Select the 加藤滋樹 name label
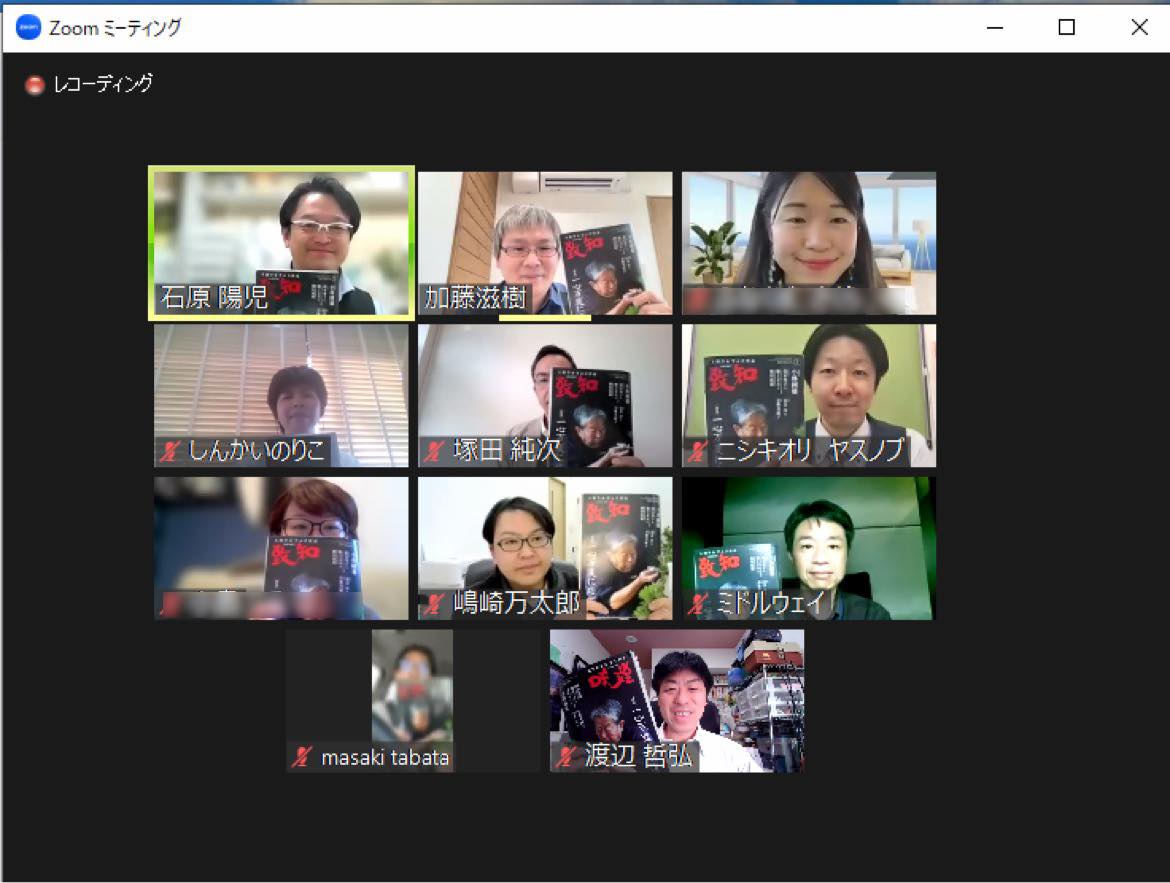 [x=476, y=298]
